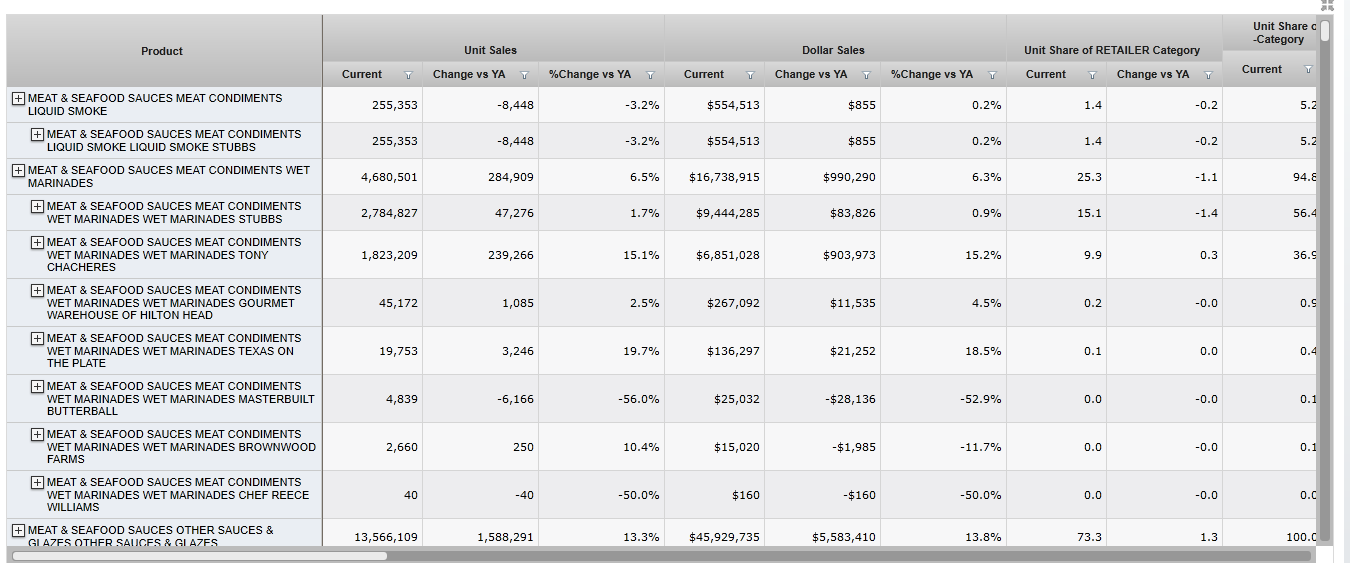1350x563 pixels.
Task: Expand the Liquid Smoke category row
Action: [x=18, y=99]
